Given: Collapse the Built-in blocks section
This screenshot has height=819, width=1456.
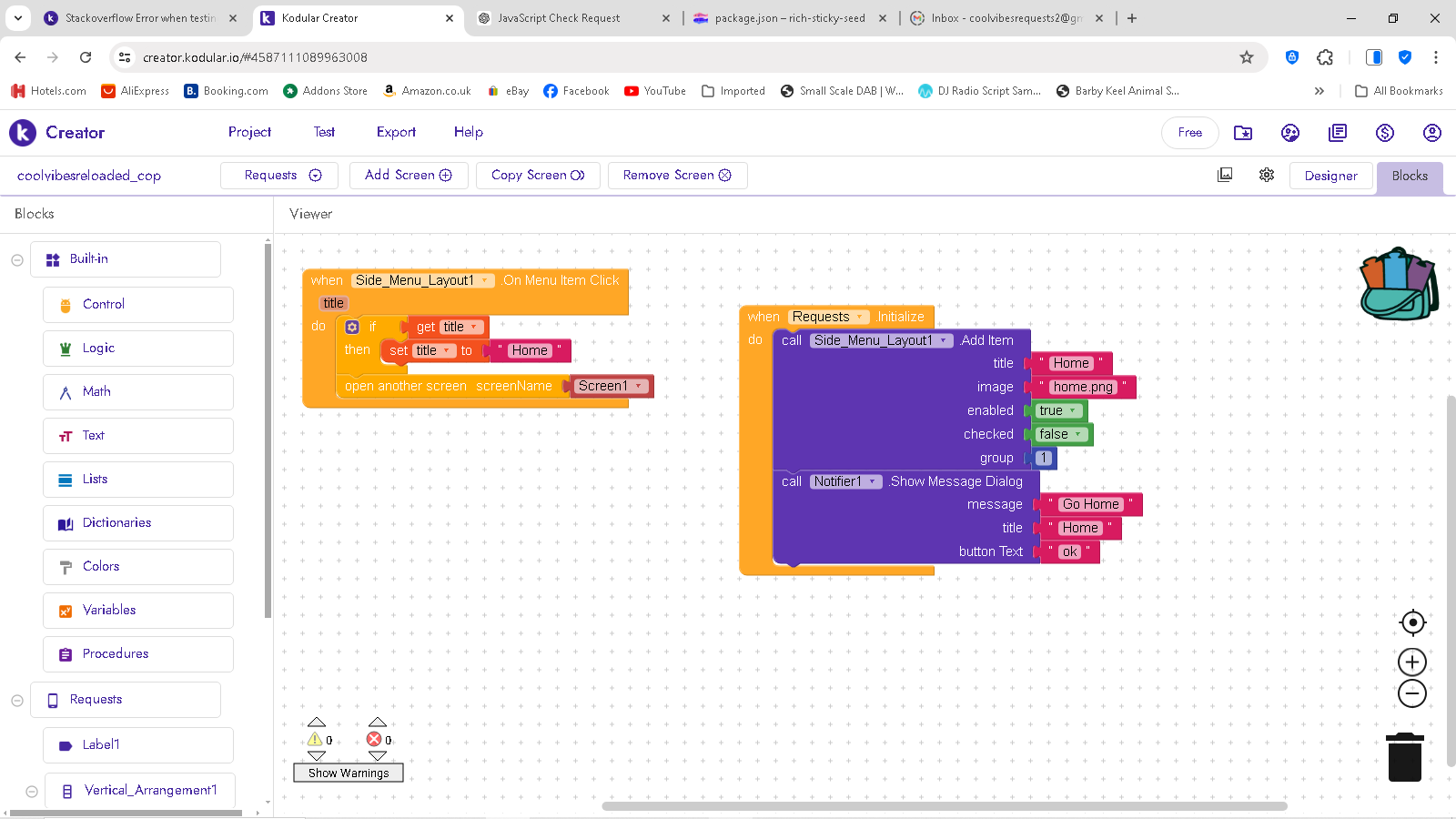Looking at the screenshot, I should click(x=17, y=260).
